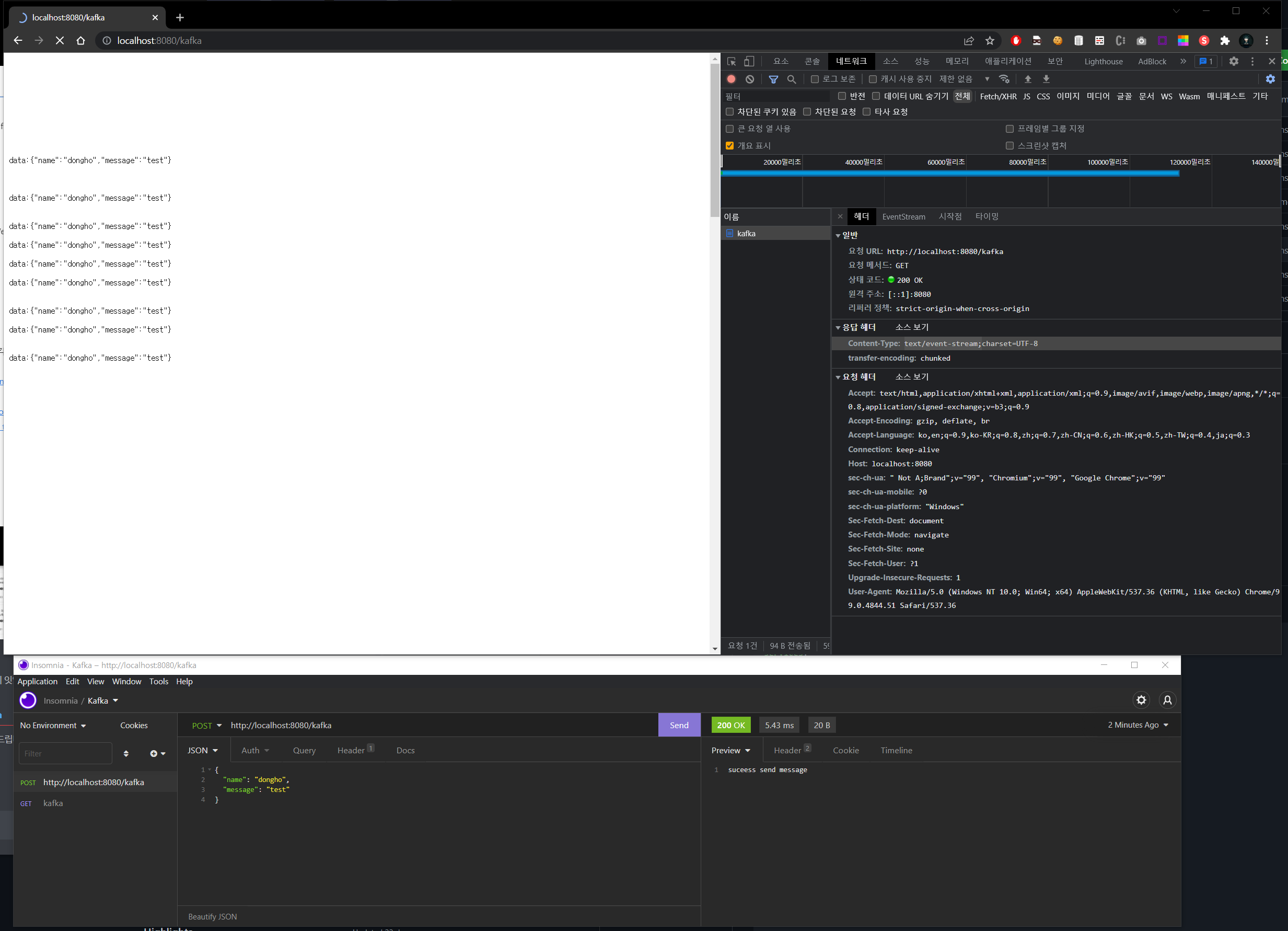Open Insomnia Tools menu

coord(158,681)
